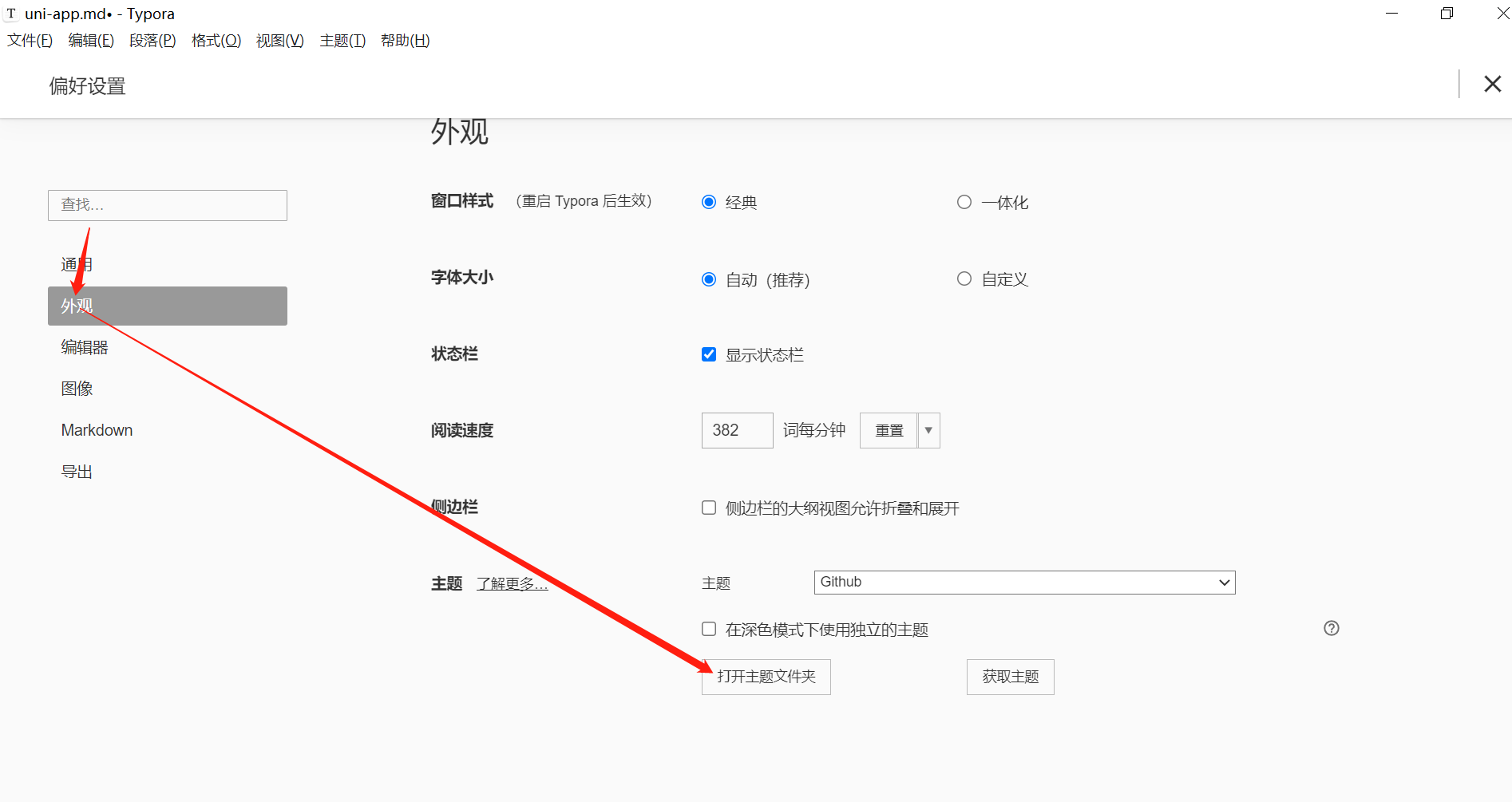Click the help question mark icon
1512x802 pixels.
point(1331,628)
